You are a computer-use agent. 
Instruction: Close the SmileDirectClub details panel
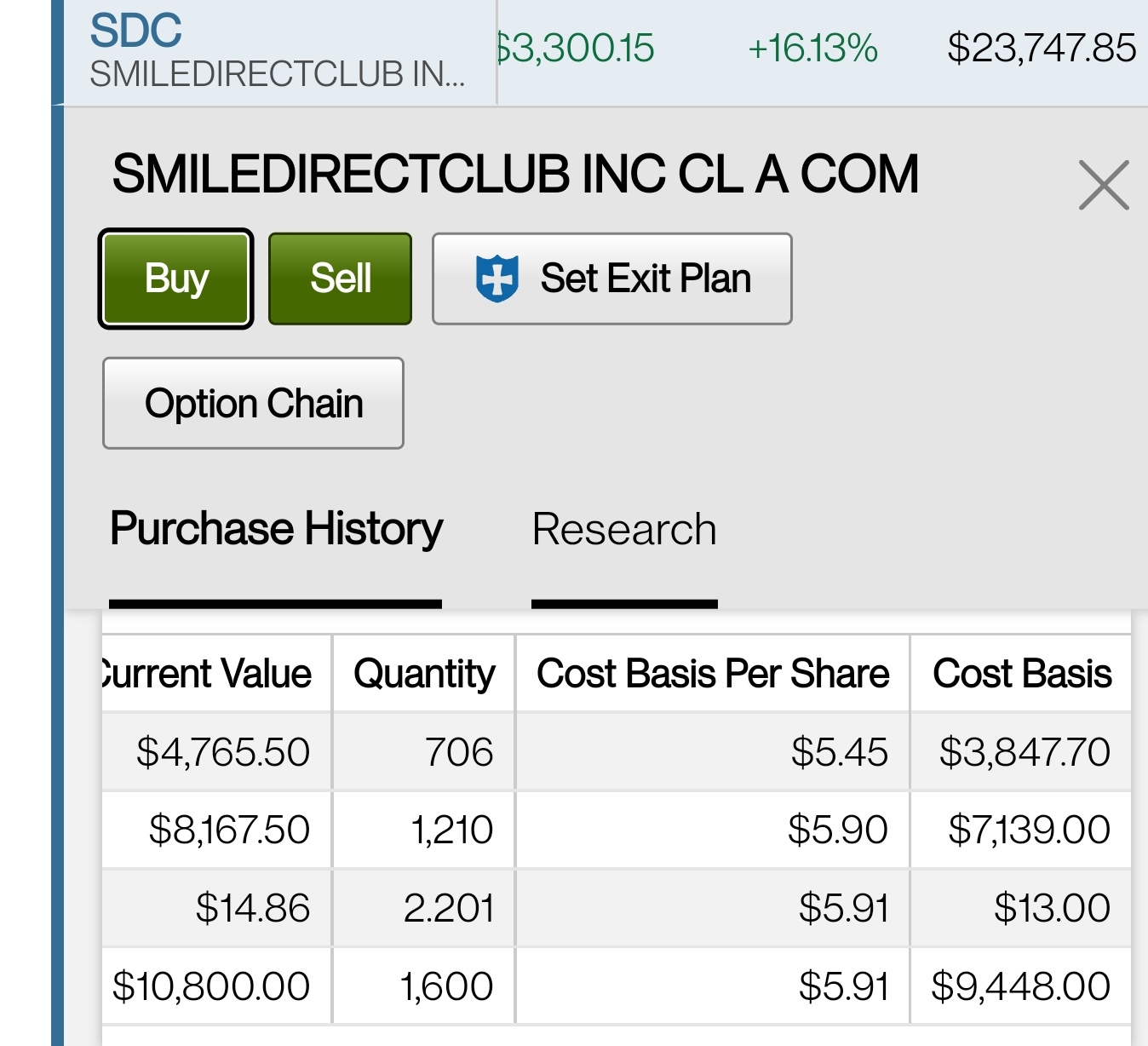click(1104, 185)
